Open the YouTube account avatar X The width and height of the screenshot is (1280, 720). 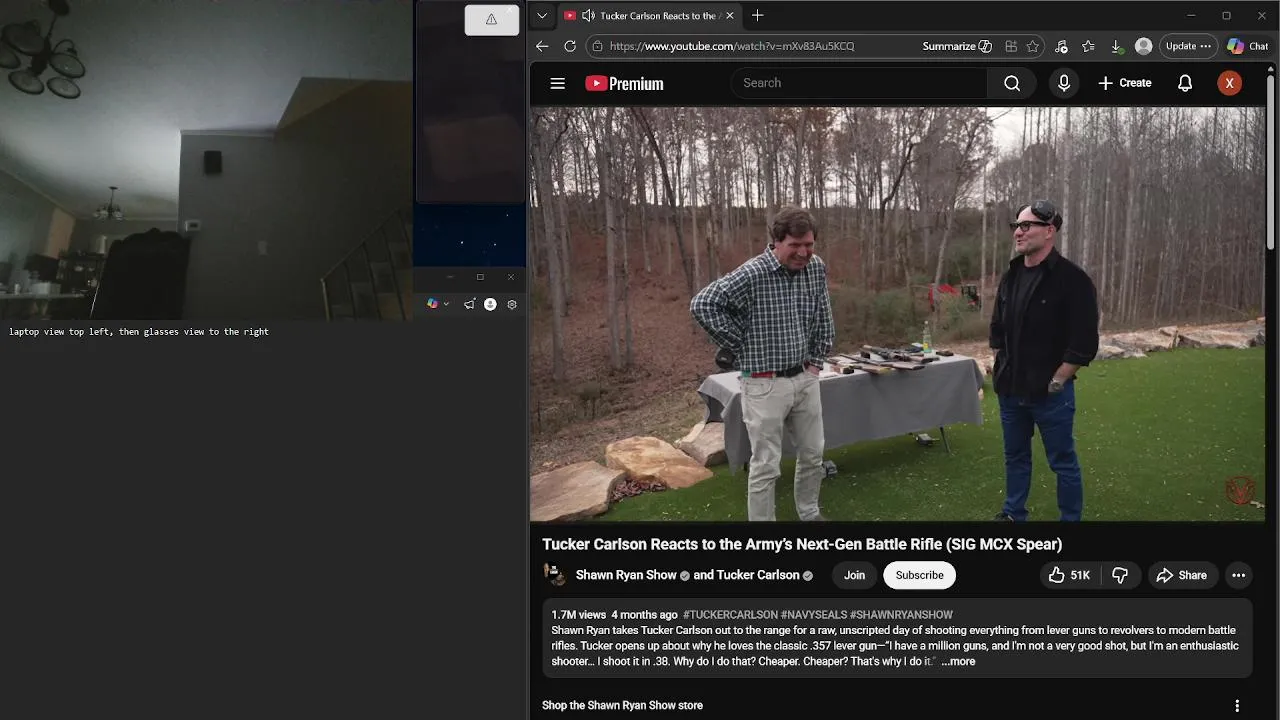(1230, 83)
